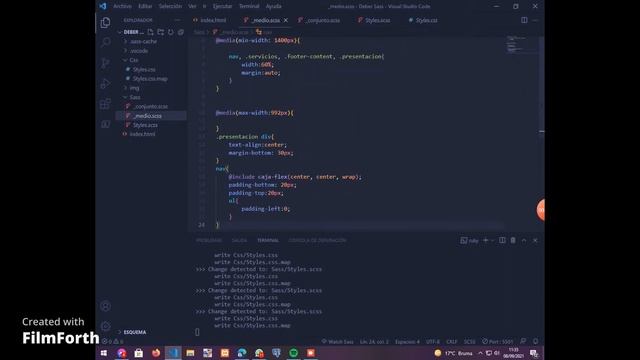The height and width of the screenshot is (360, 640).
Task: Click Port: 5501 live server status
Action: click(497, 342)
